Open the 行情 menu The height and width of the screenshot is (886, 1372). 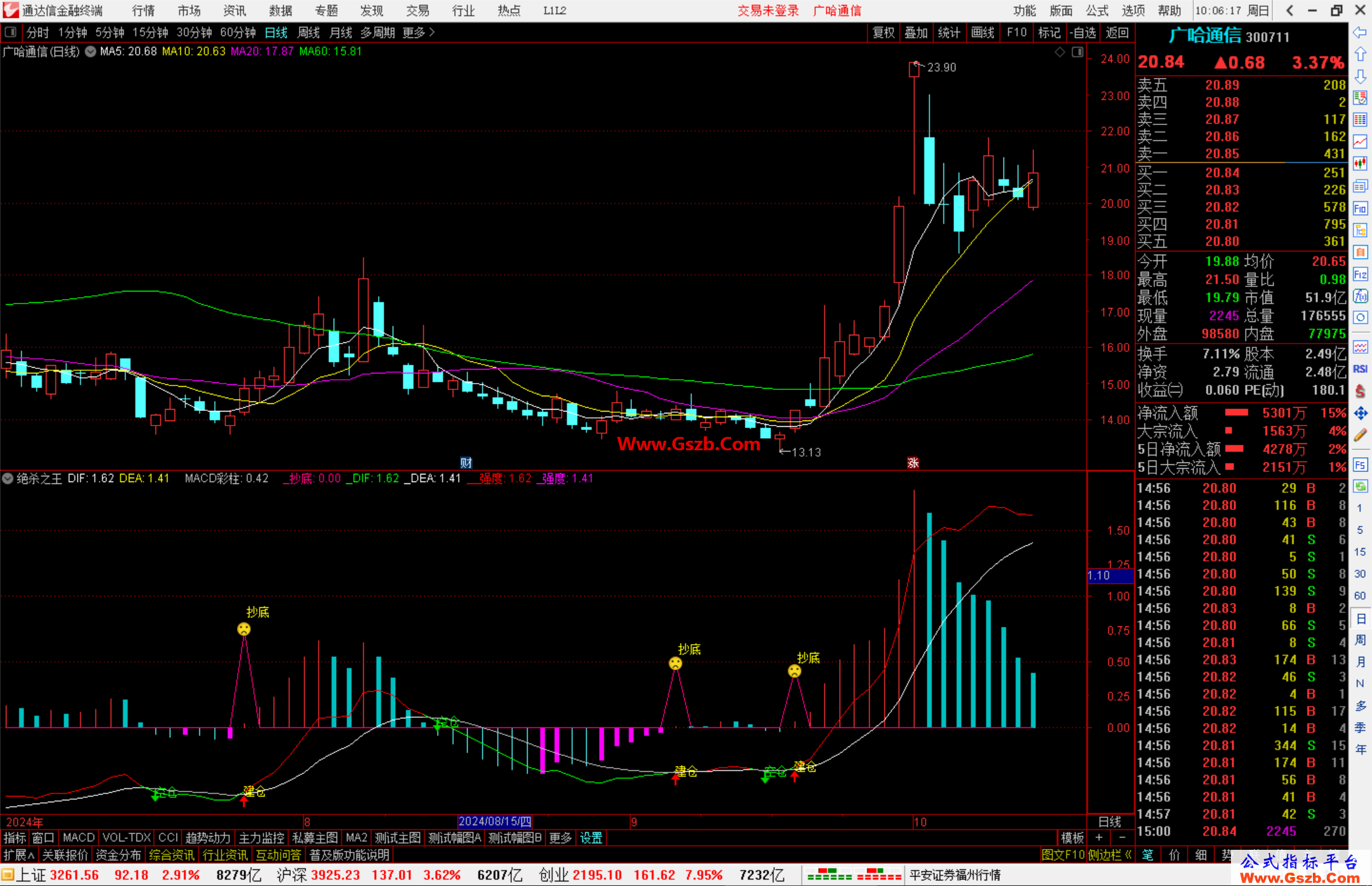coord(144,10)
